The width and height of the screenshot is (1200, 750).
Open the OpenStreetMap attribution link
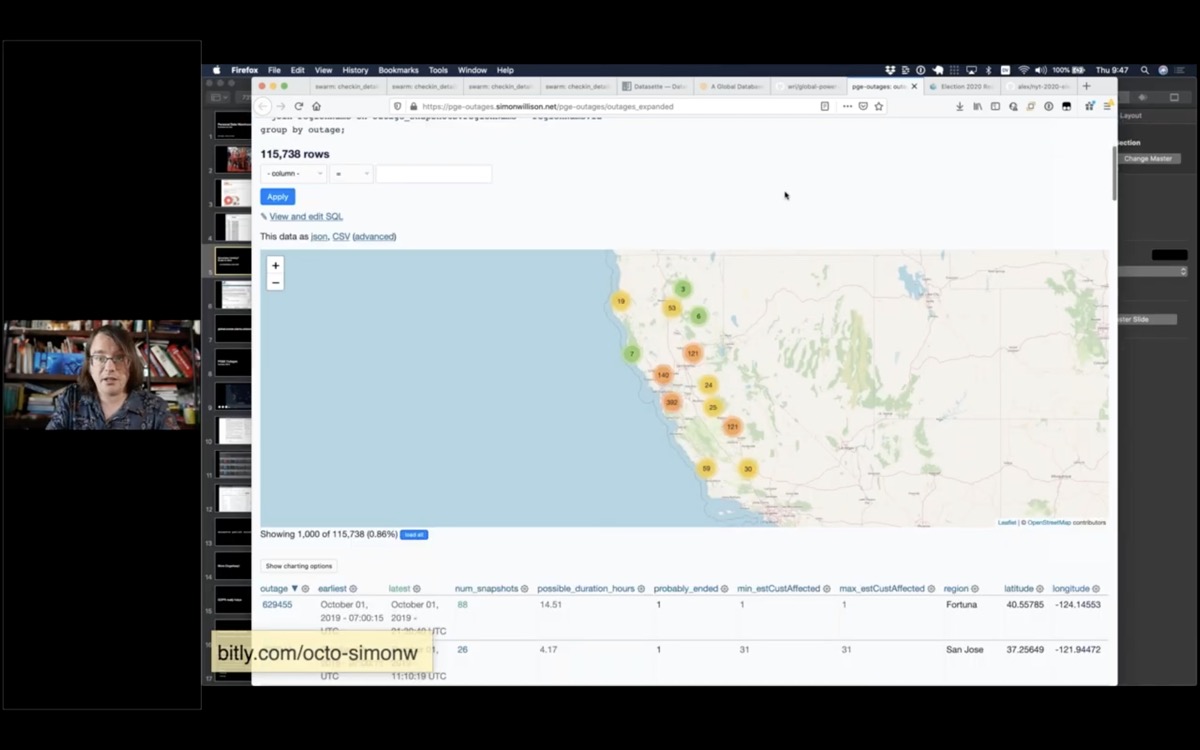[1049, 522]
